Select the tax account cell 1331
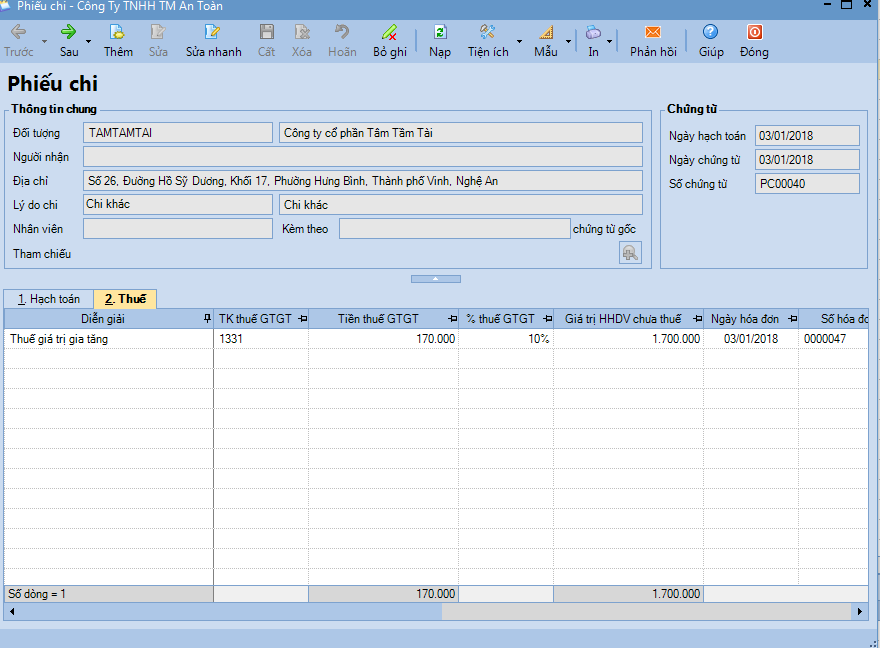The height and width of the screenshot is (648, 880). (x=261, y=339)
